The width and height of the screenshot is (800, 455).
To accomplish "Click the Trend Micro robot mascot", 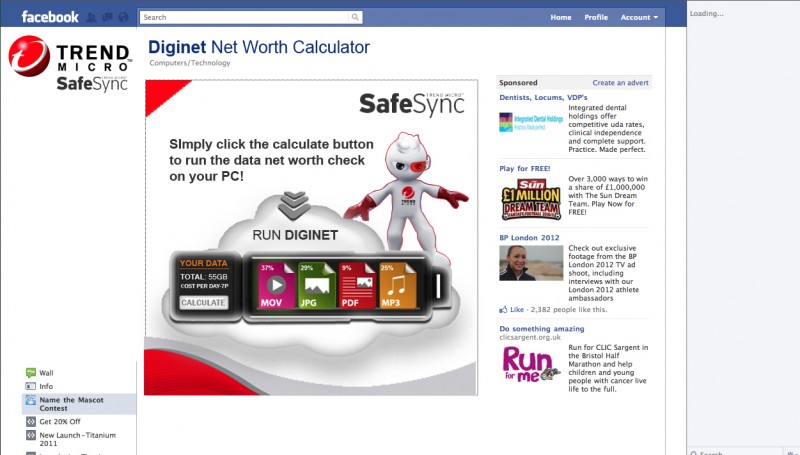I will point(406,196).
